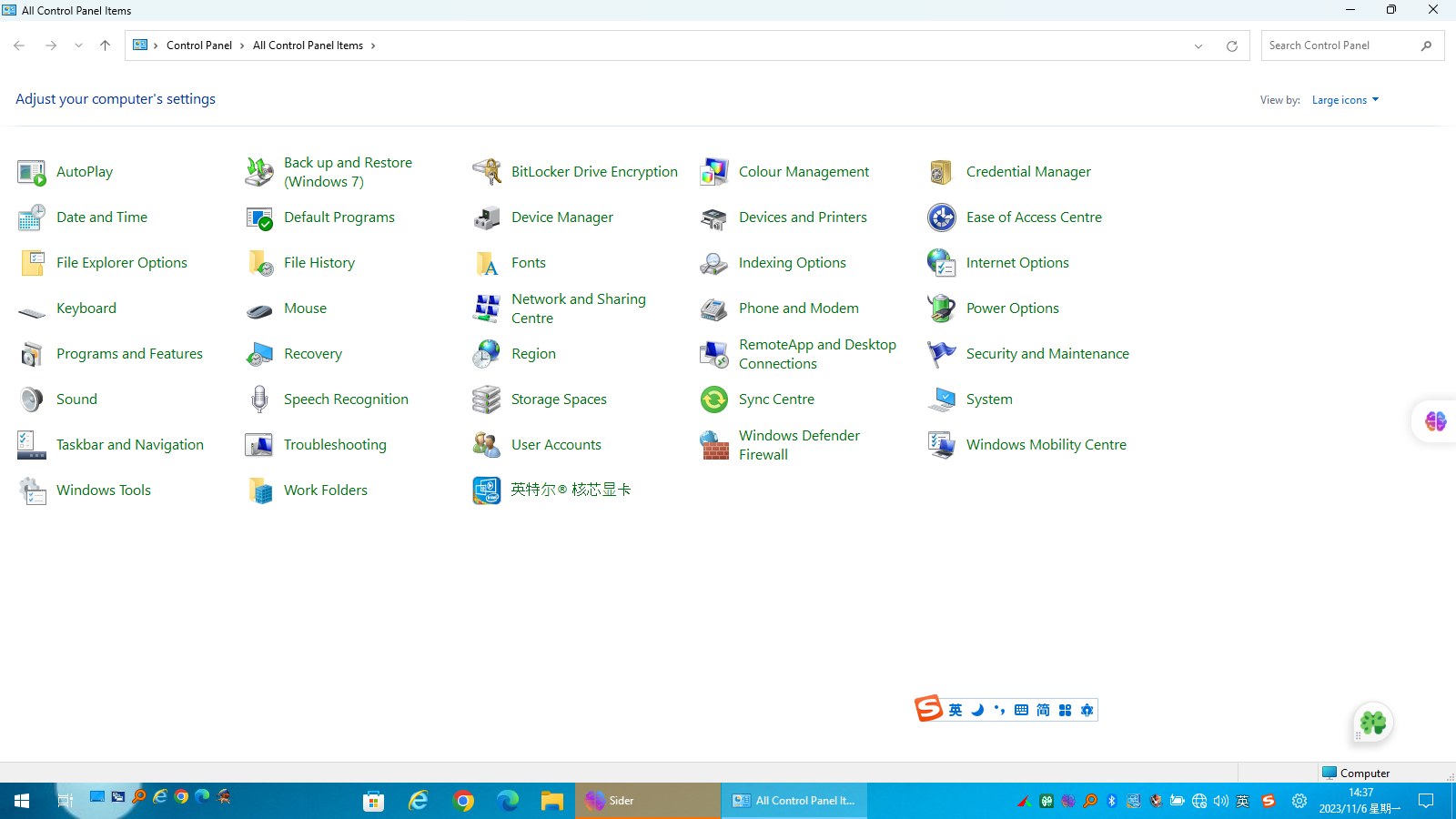1456x819 pixels.
Task: Open the notification centre icon
Action: click(1426, 801)
